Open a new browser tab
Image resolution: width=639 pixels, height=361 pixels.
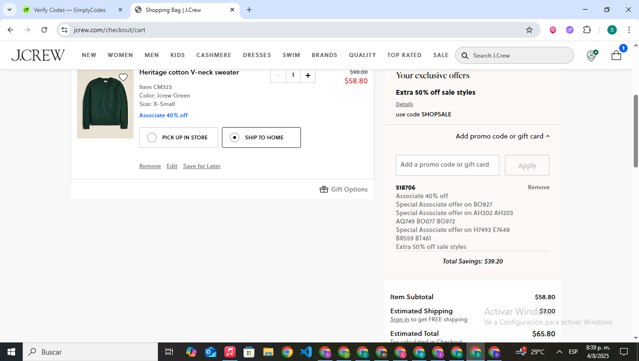coord(249,10)
